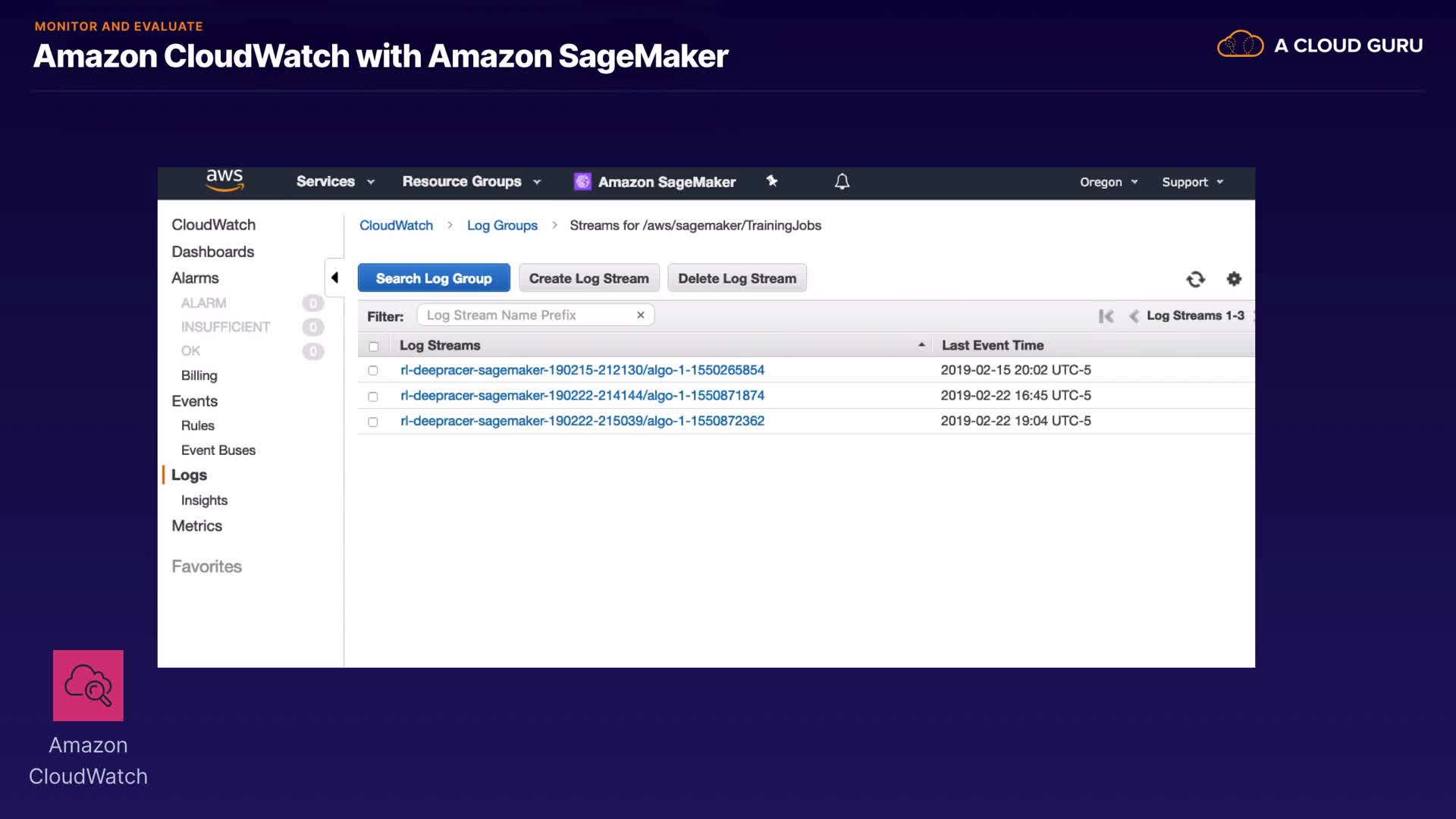Clear the log stream filter X
The height and width of the screenshot is (819, 1456).
coord(641,315)
